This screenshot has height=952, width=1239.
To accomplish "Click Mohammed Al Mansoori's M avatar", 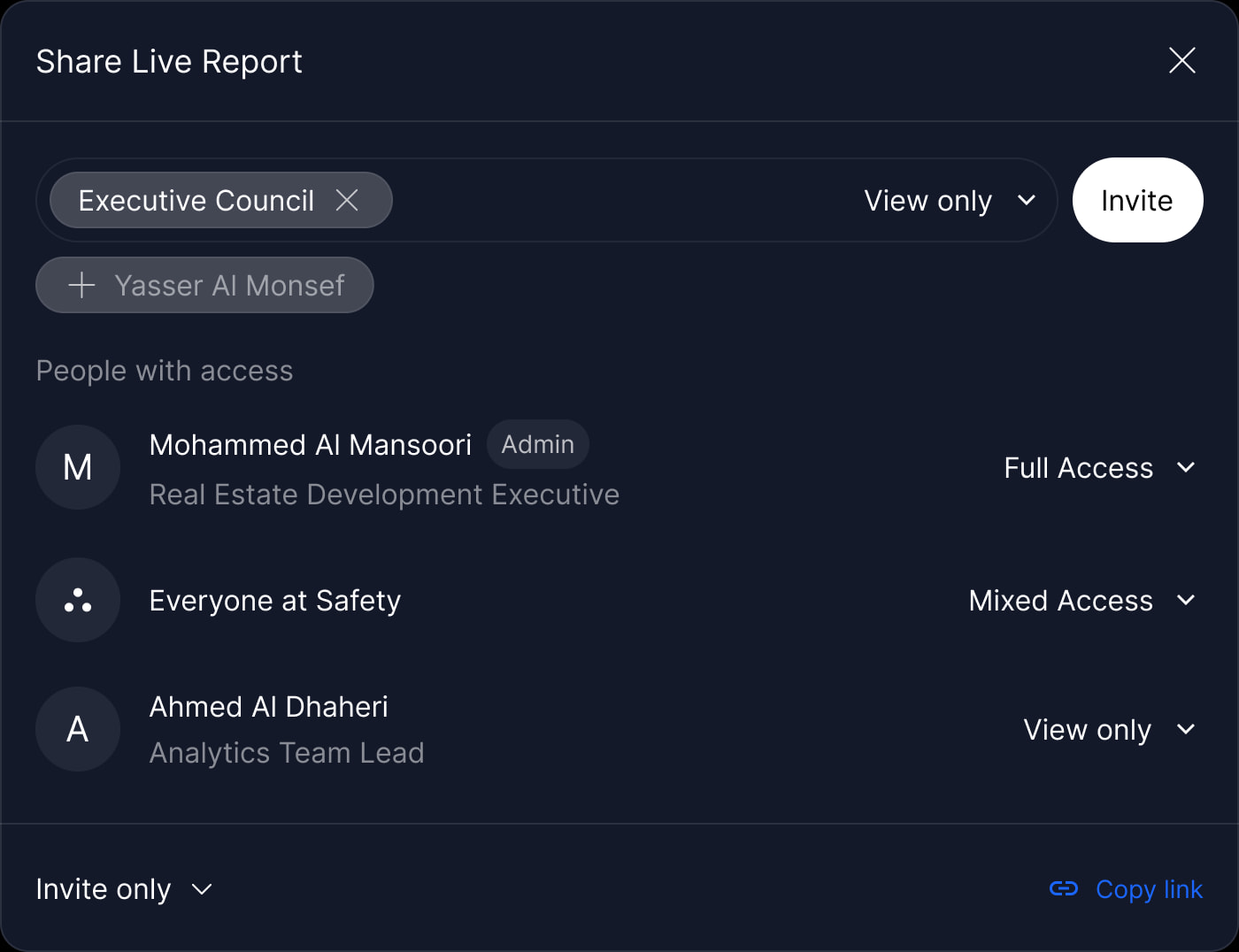I will click(x=78, y=467).
